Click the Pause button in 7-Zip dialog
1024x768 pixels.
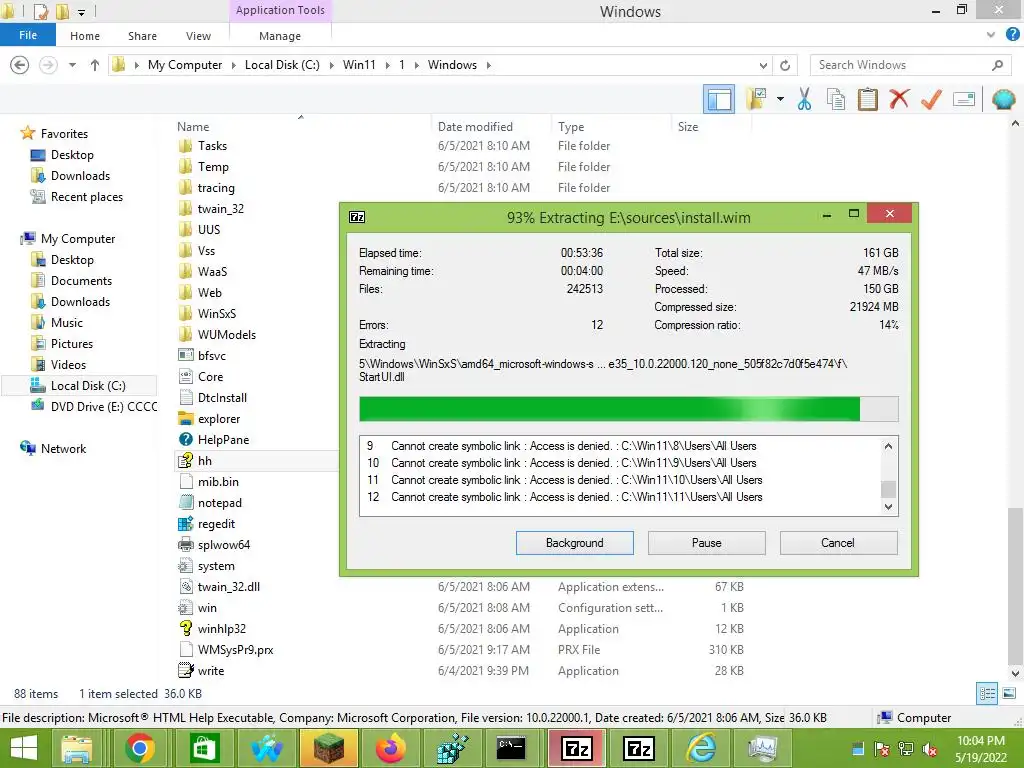click(x=707, y=543)
